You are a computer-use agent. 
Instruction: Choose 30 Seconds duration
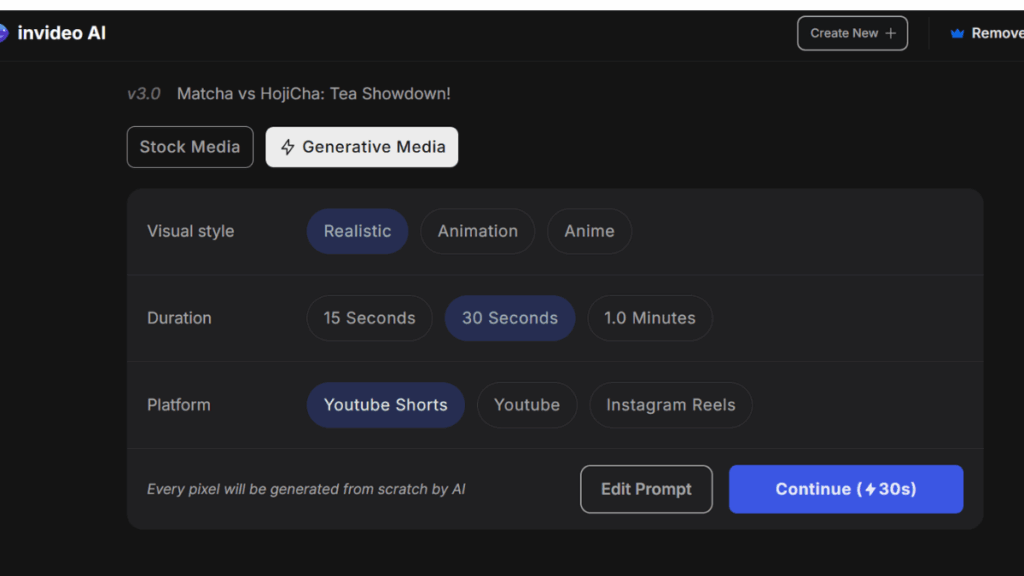click(510, 318)
